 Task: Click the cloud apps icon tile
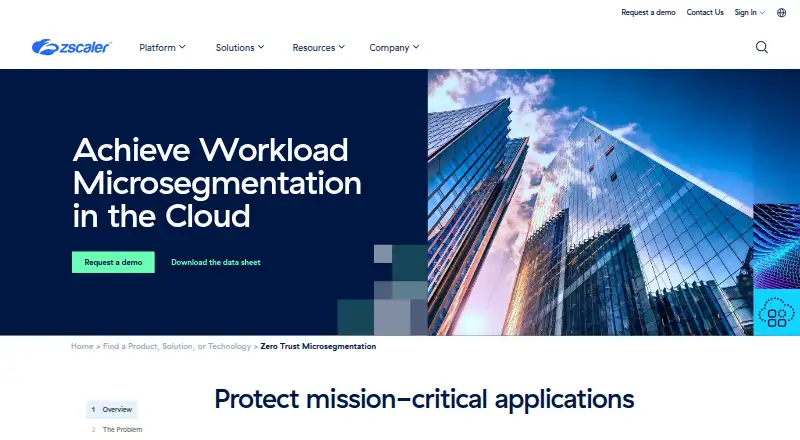click(777, 312)
